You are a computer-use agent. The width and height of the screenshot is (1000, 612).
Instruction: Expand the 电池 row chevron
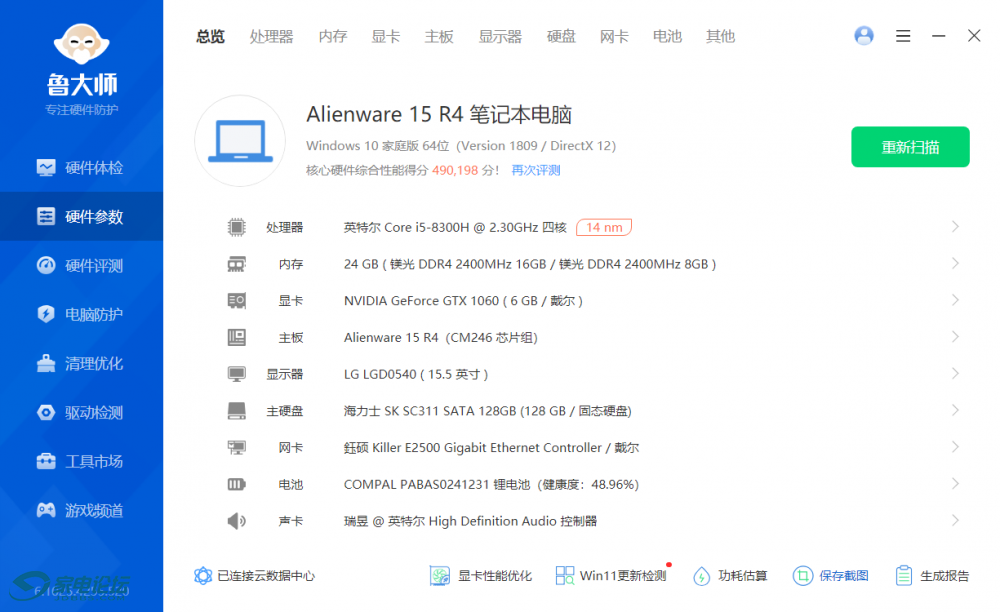tap(955, 484)
